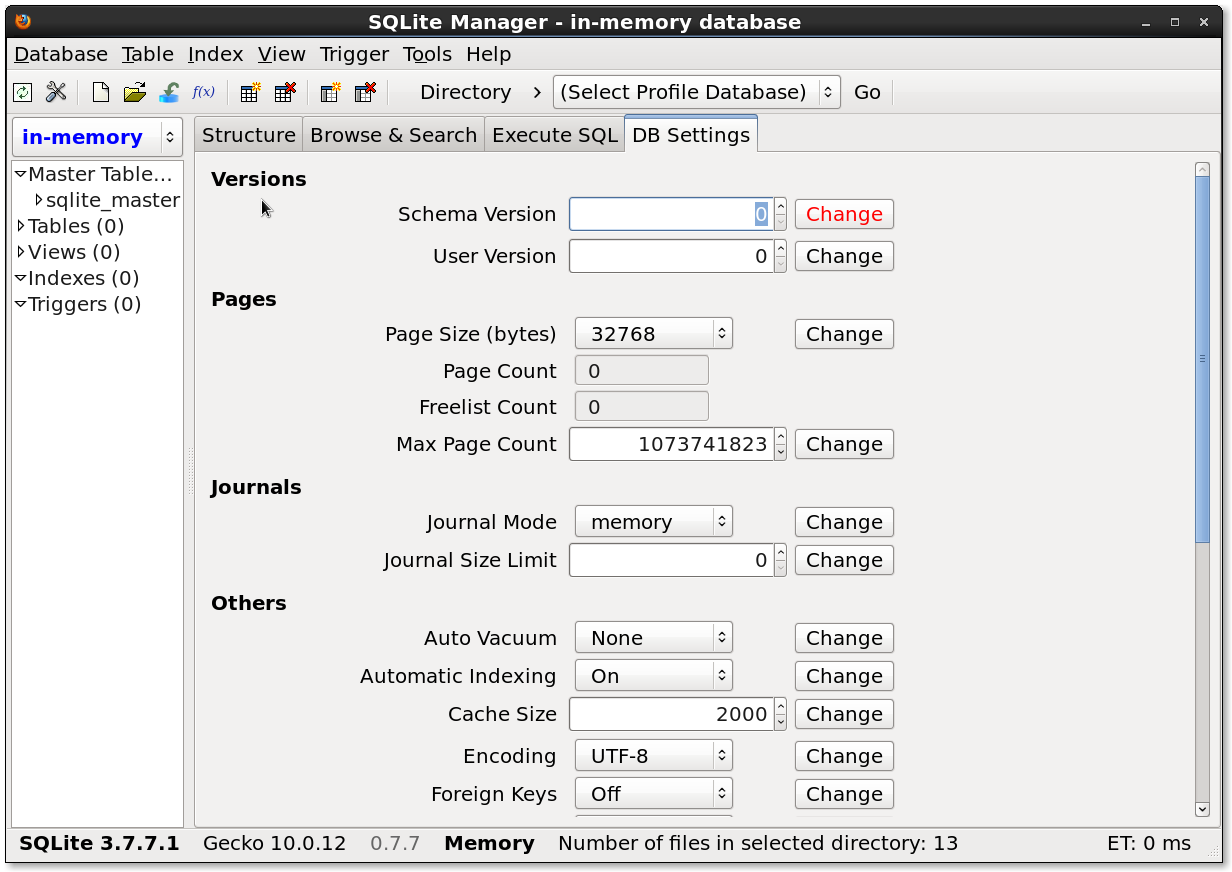Image resolution: width=1232 pixels, height=872 pixels.
Task: Click Change beside Foreign Keys
Action: pos(844,794)
